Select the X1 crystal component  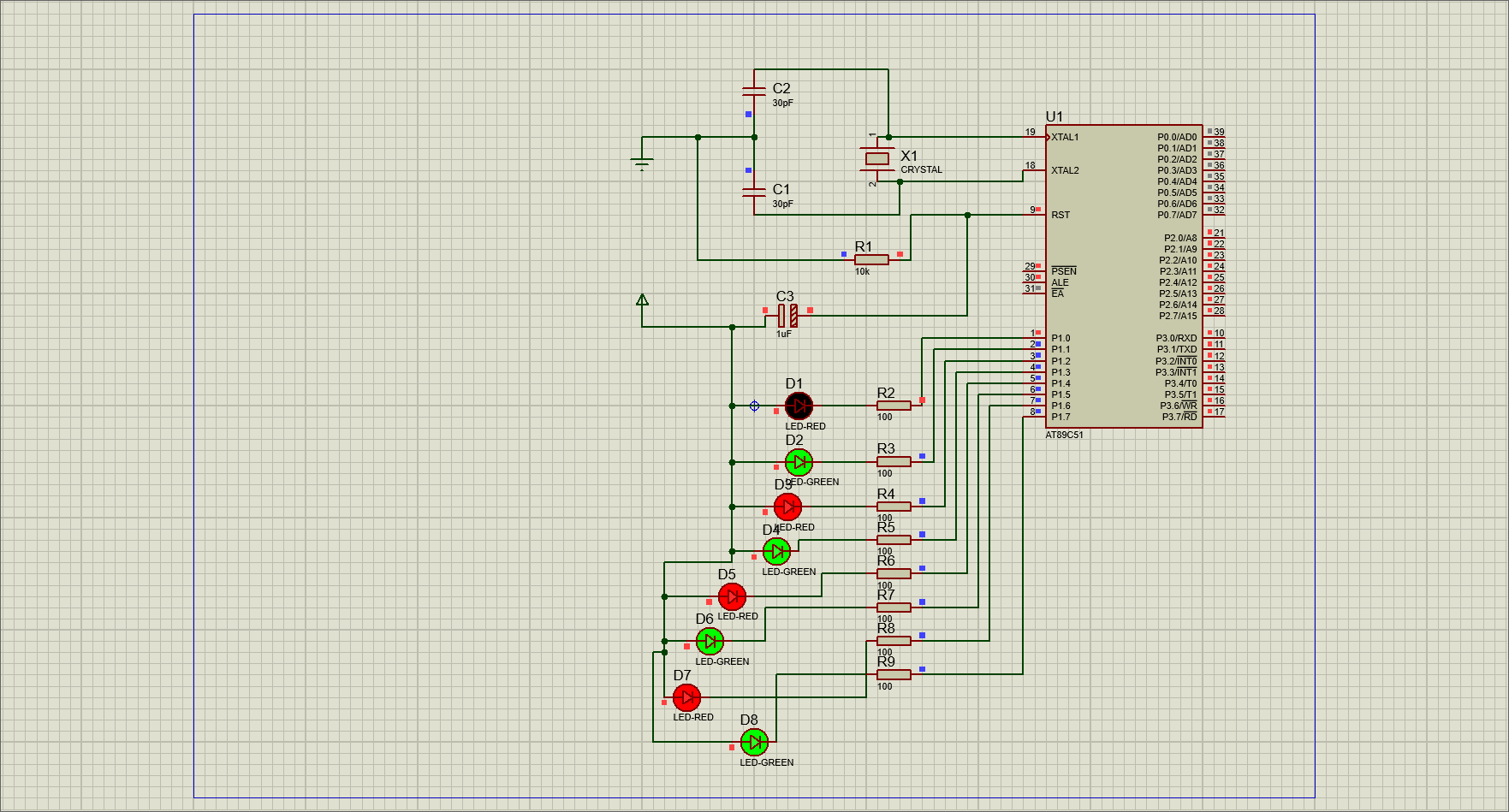pyautogui.click(x=877, y=159)
